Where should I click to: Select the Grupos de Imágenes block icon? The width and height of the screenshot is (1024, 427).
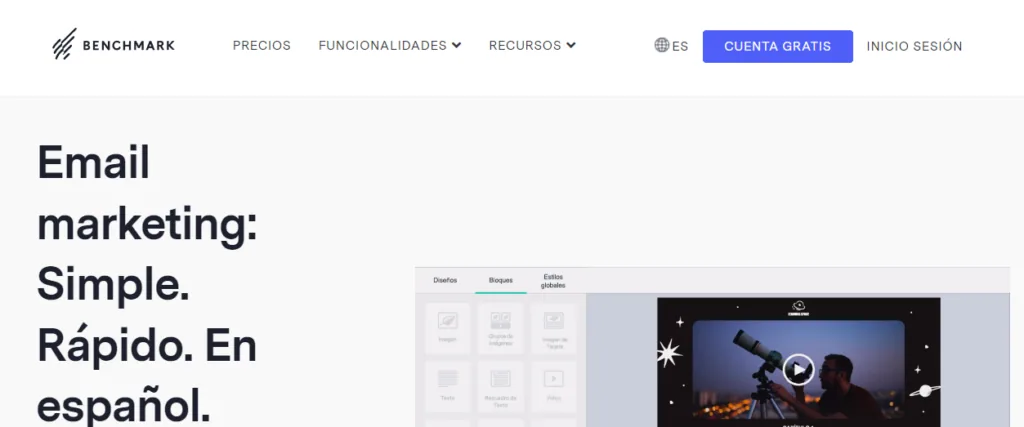click(500, 321)
